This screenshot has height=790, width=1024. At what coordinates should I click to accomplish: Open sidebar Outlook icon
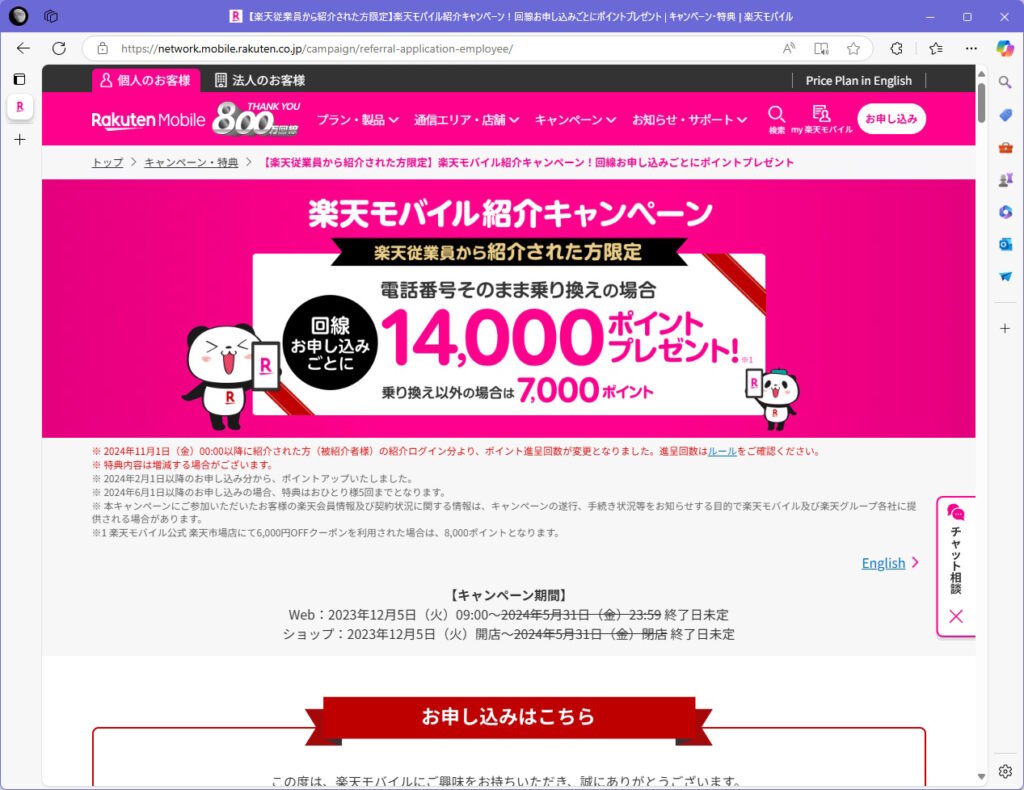click(1005, 244)
